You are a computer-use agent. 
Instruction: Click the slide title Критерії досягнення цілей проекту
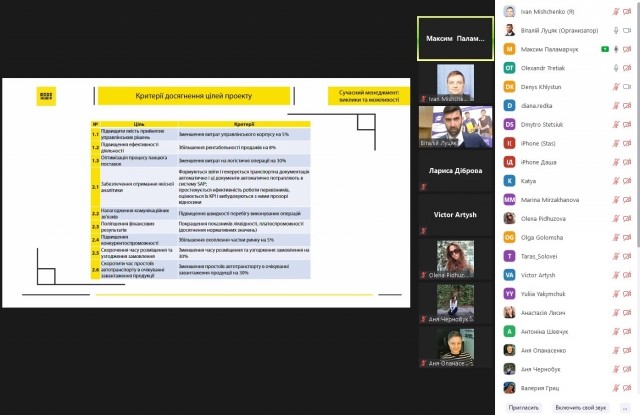tap(194, 96)
